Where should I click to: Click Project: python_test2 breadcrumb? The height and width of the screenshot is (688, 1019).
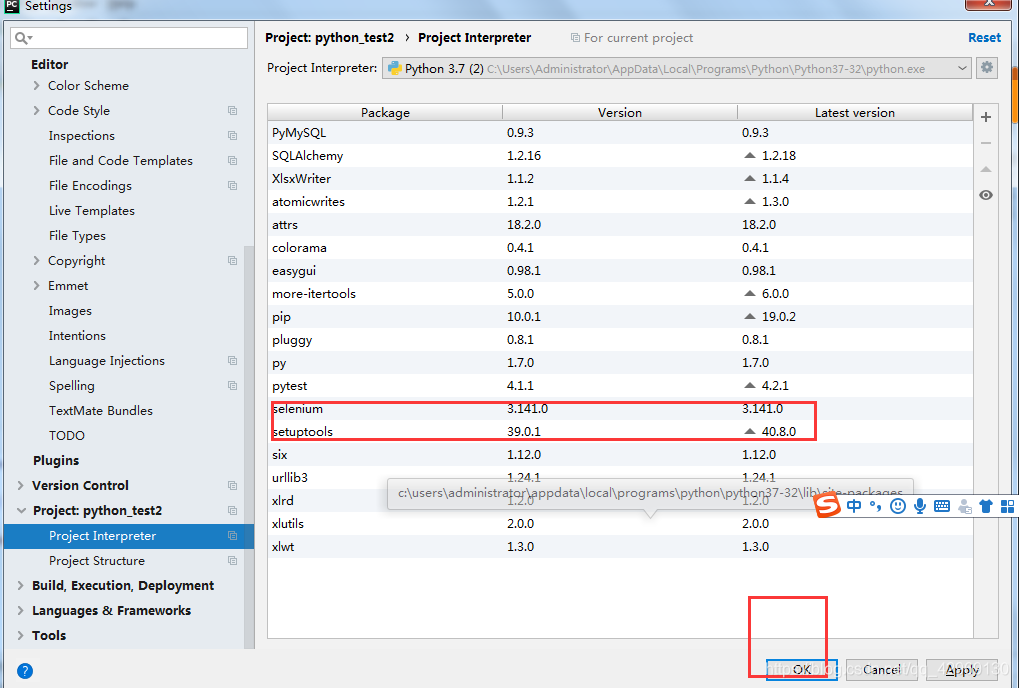click(329, 38)
